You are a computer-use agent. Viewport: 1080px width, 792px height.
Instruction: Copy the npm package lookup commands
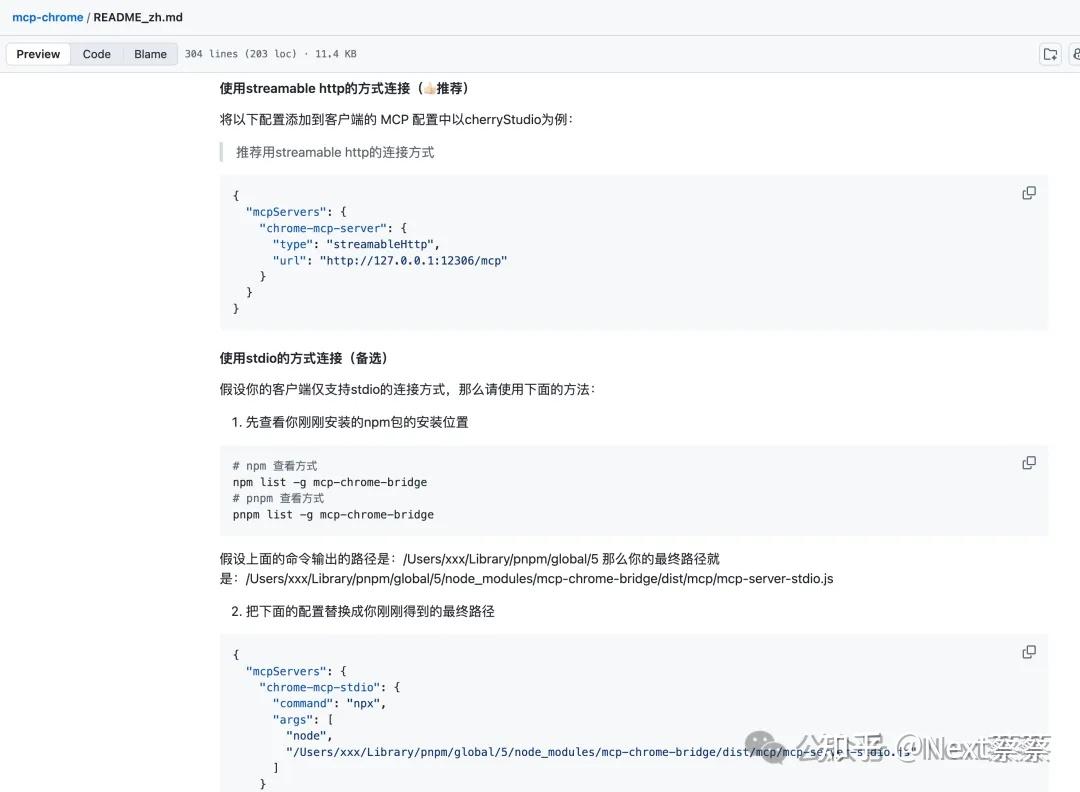(1029, 462)
